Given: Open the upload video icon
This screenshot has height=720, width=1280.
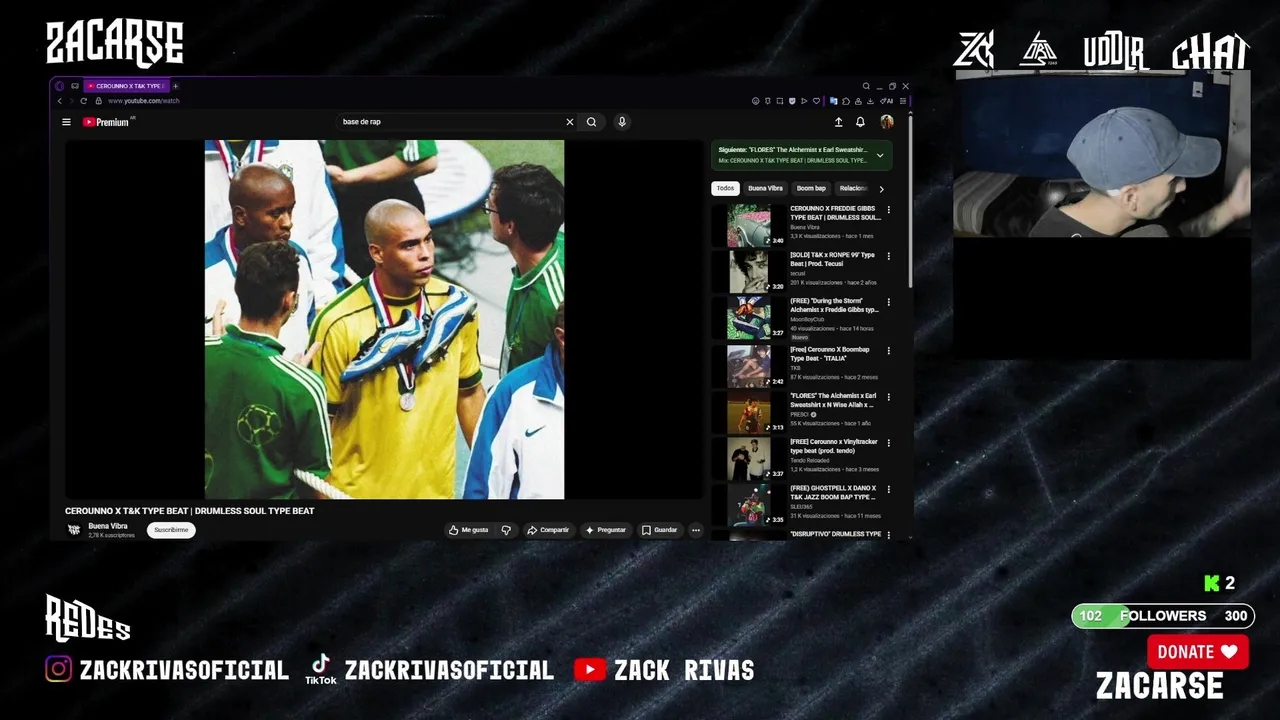Looking at the screenshot, I should click(x=838, y=122).
